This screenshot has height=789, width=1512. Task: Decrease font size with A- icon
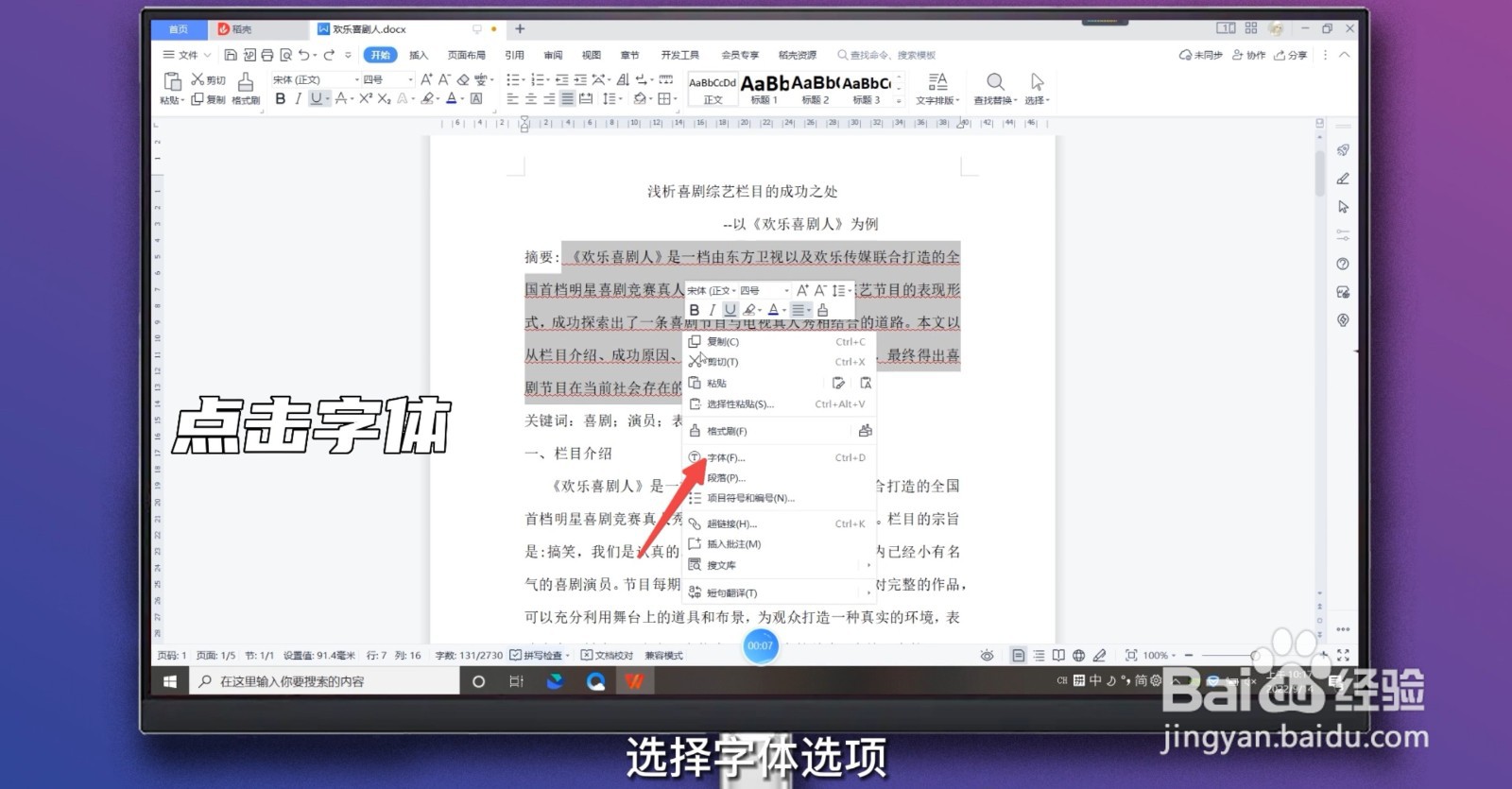pyautogui.click(x=444, y=79)
